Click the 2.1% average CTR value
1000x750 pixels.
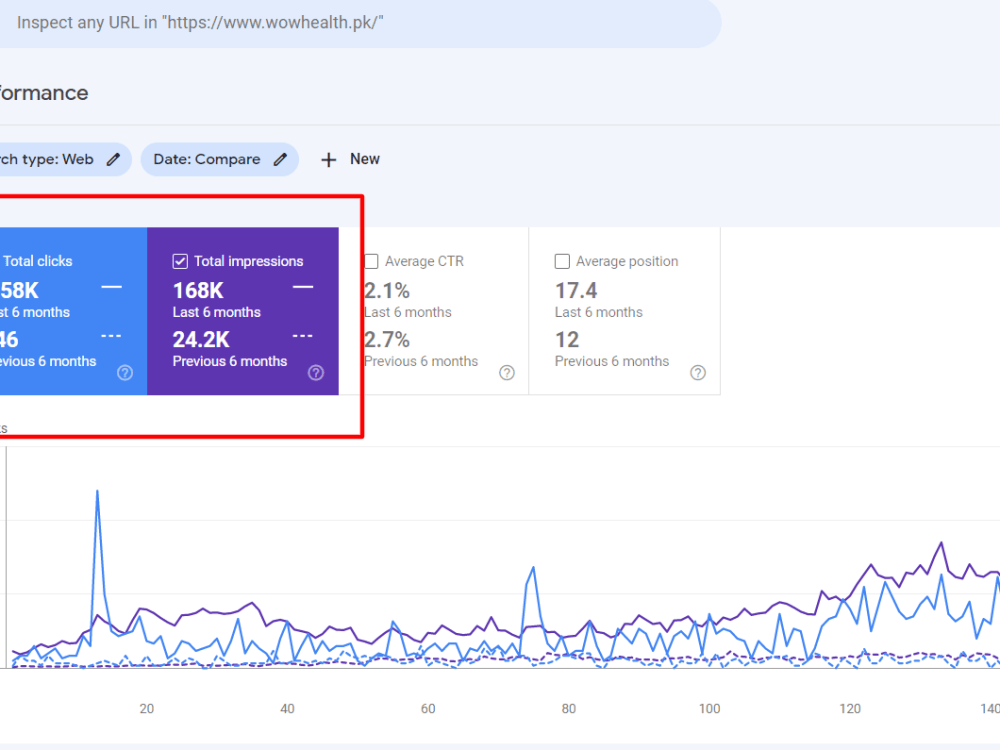click(x=387, y=291)
